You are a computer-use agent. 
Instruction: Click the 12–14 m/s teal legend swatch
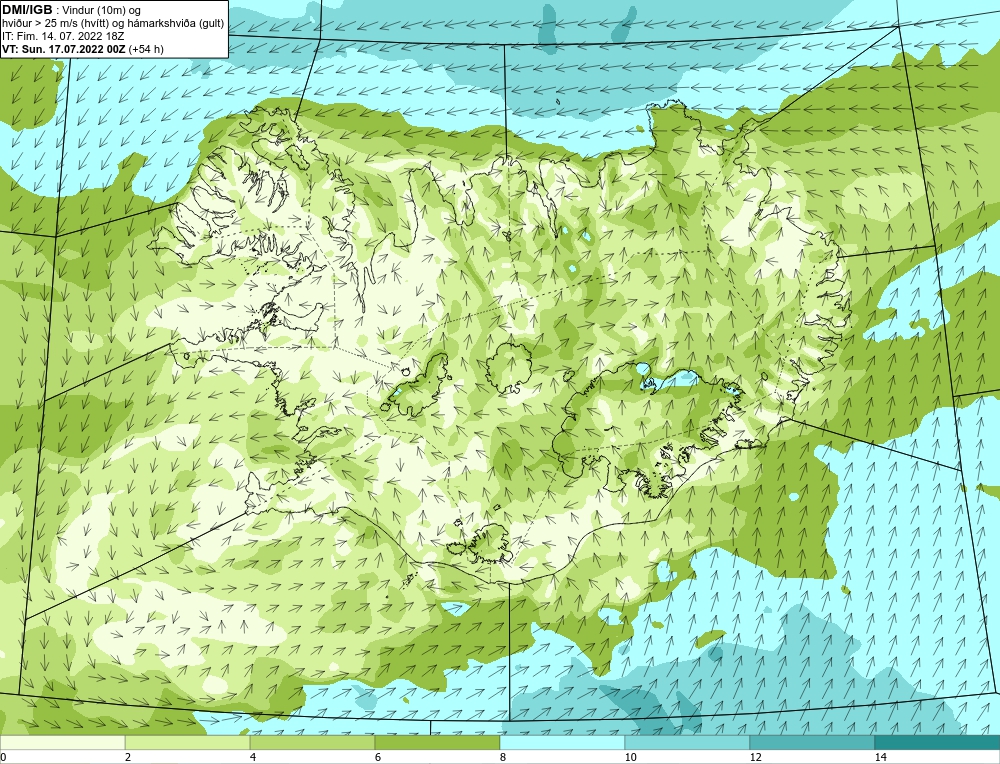click(812, 742)
